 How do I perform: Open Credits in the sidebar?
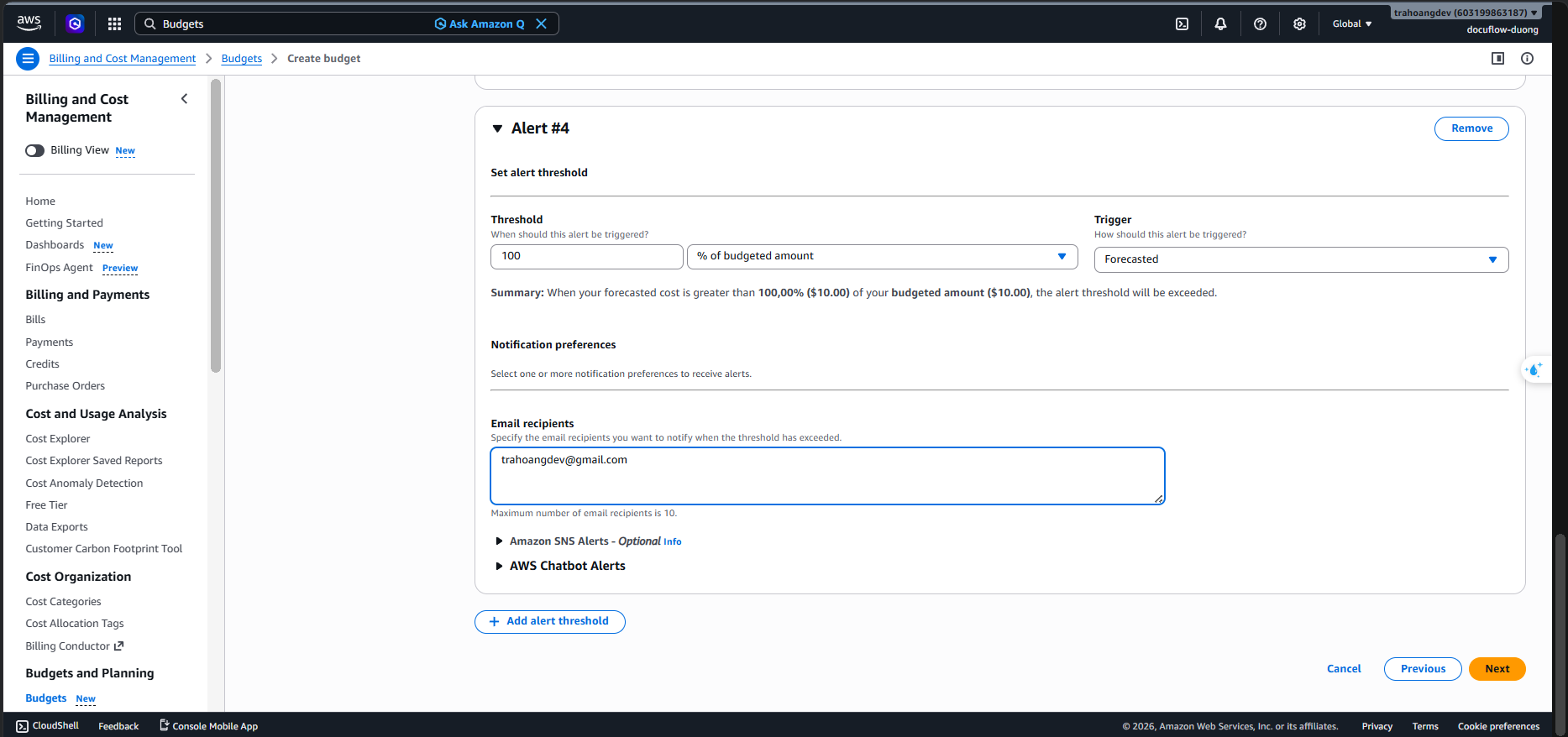(x=43, y=364)
